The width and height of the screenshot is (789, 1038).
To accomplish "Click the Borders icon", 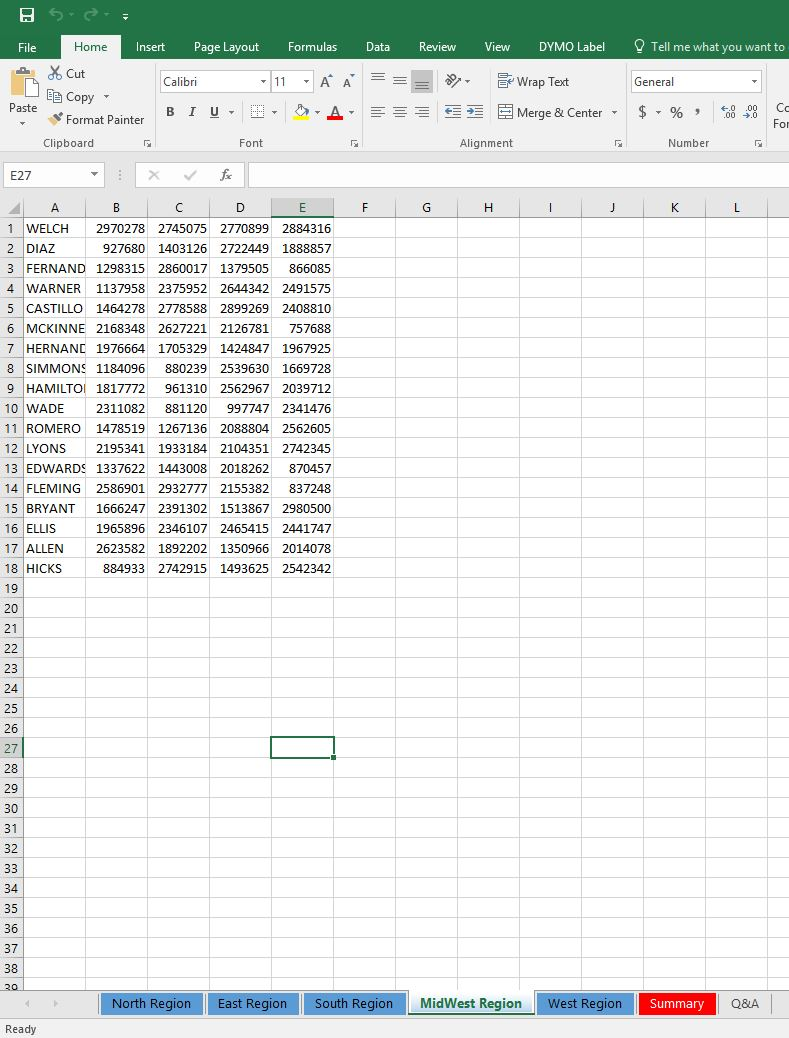I will [257, 112].
